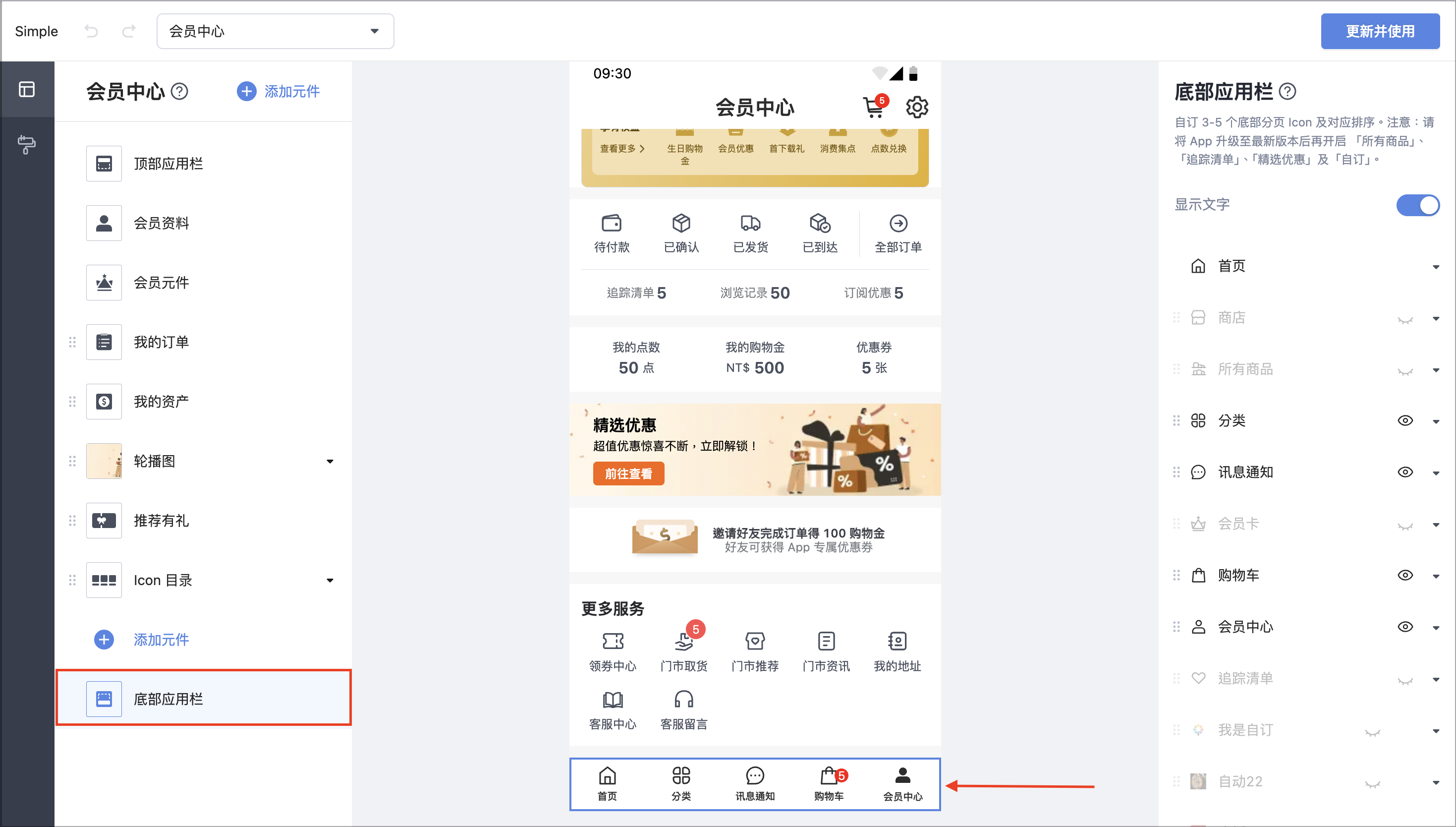Tap 待付款 wallet icon in preview
Screen dimensions: 1456x827
pos(612,223)
